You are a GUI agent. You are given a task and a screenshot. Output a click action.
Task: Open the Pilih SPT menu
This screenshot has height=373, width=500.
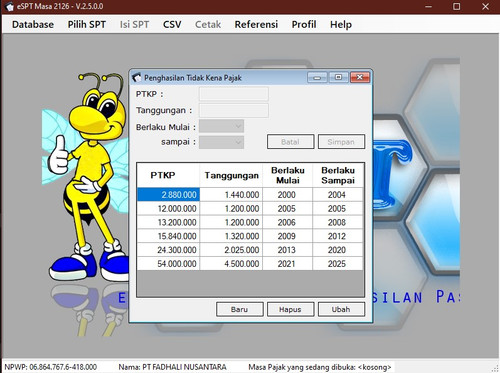click(87, 24)
